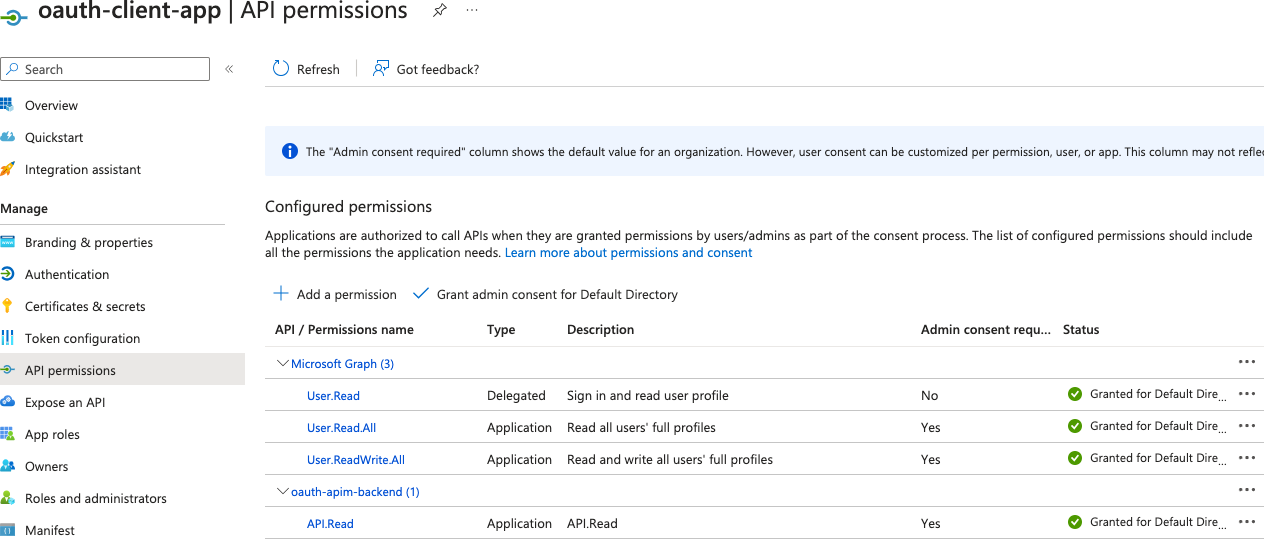This screenshot has height=549, width=1264.
Task: Click the plus icon for Add a permission
Action: pos(281,294)
